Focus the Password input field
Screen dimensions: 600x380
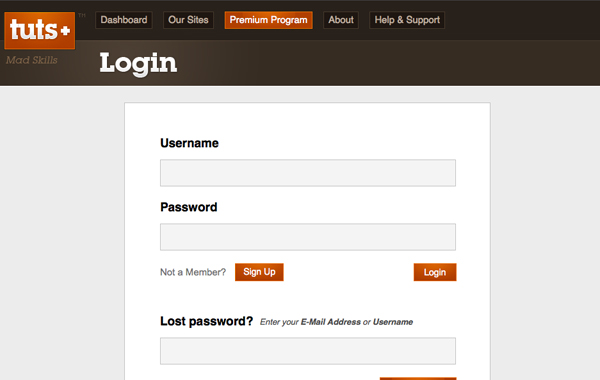tap(308, 237)
